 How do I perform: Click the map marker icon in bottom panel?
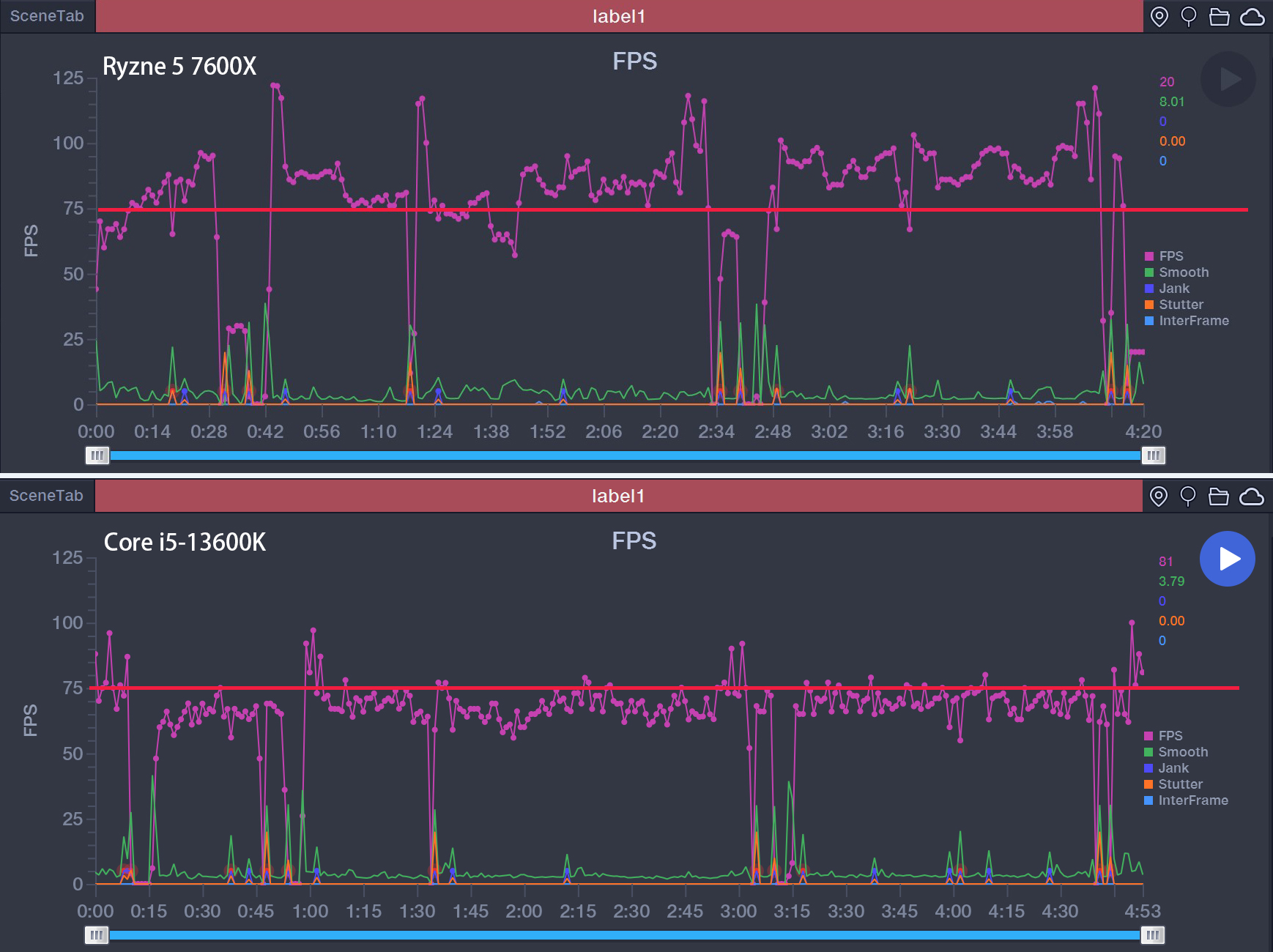tap(1188, 497)
